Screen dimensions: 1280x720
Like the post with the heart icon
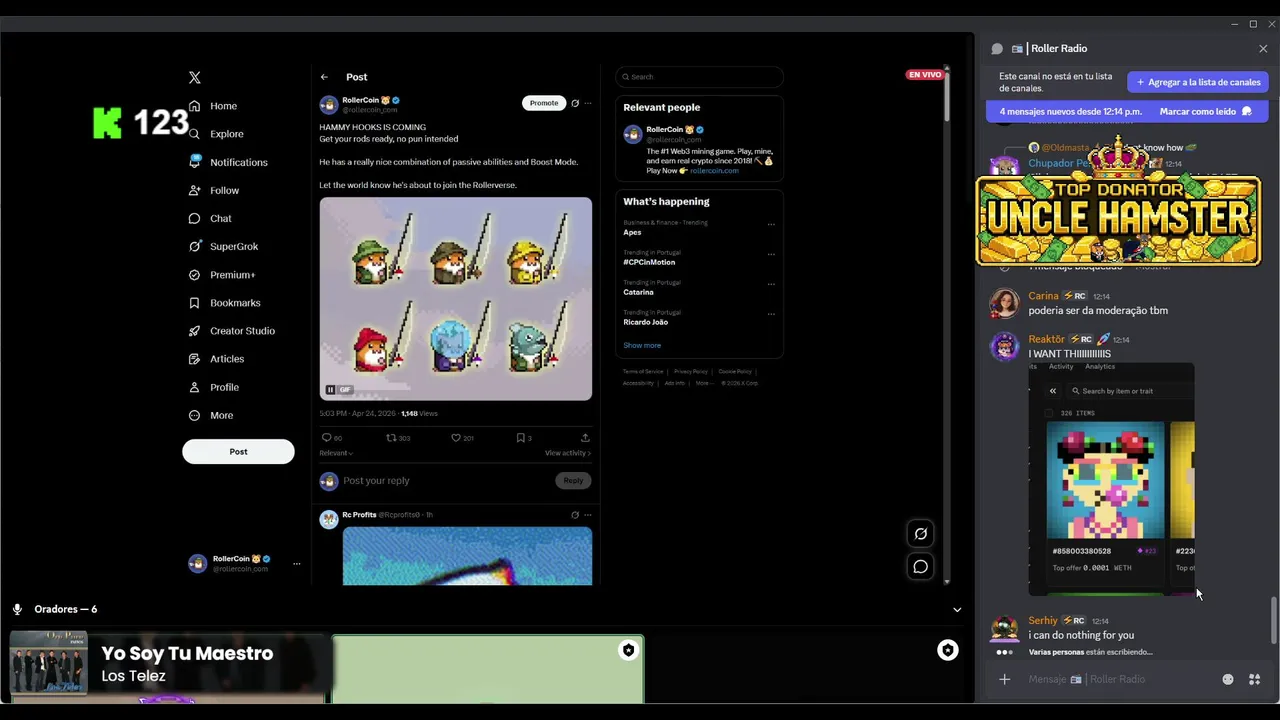(x=456, y=437)
